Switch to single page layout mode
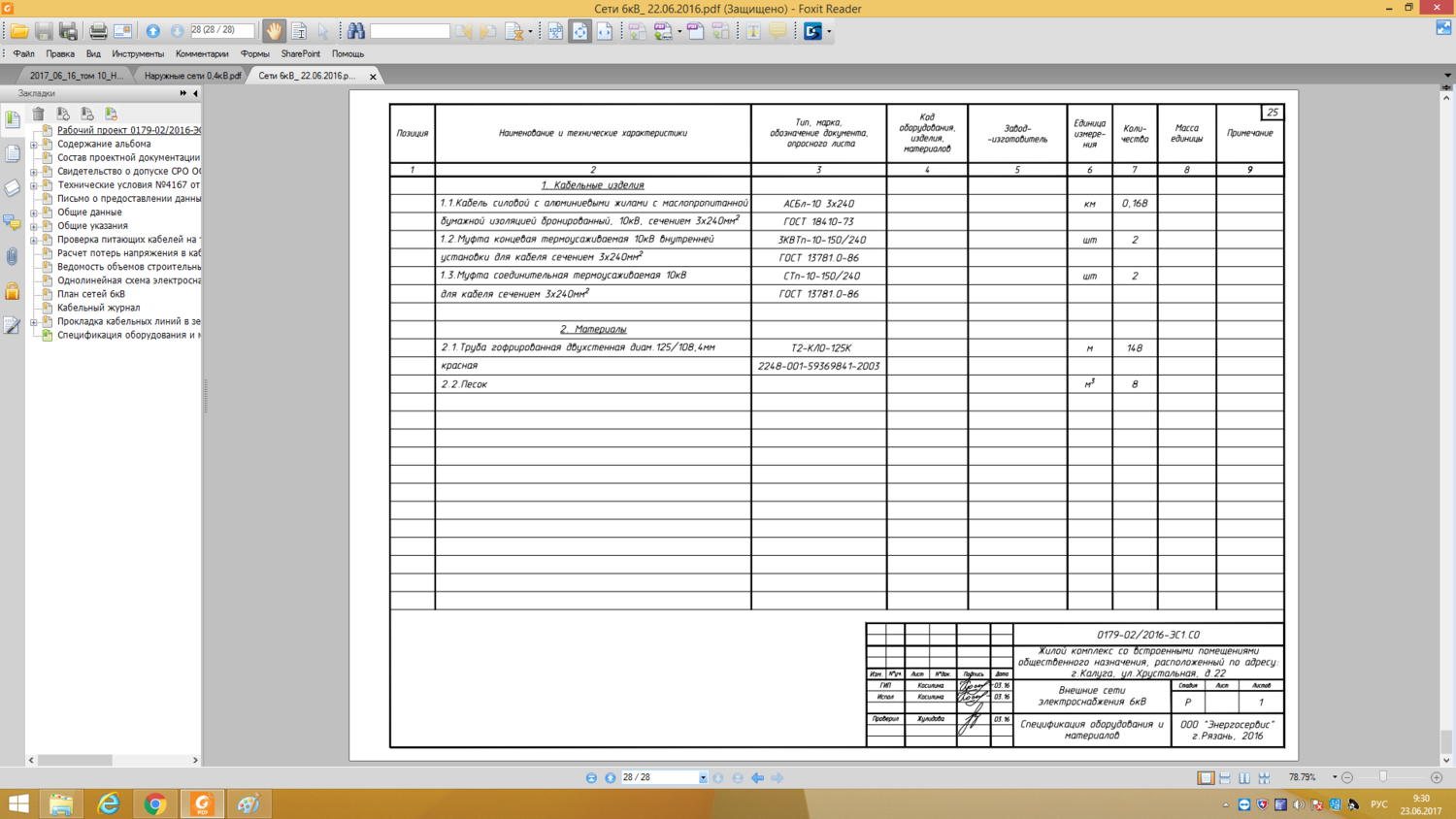 coord(1206,777)
